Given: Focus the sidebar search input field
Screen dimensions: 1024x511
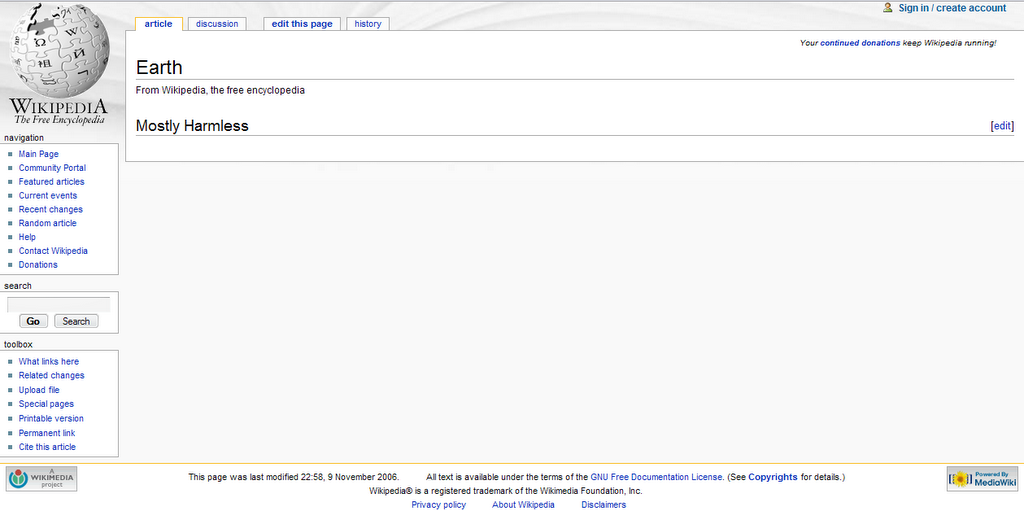Looking at the screenshot, I should [59, 305].
